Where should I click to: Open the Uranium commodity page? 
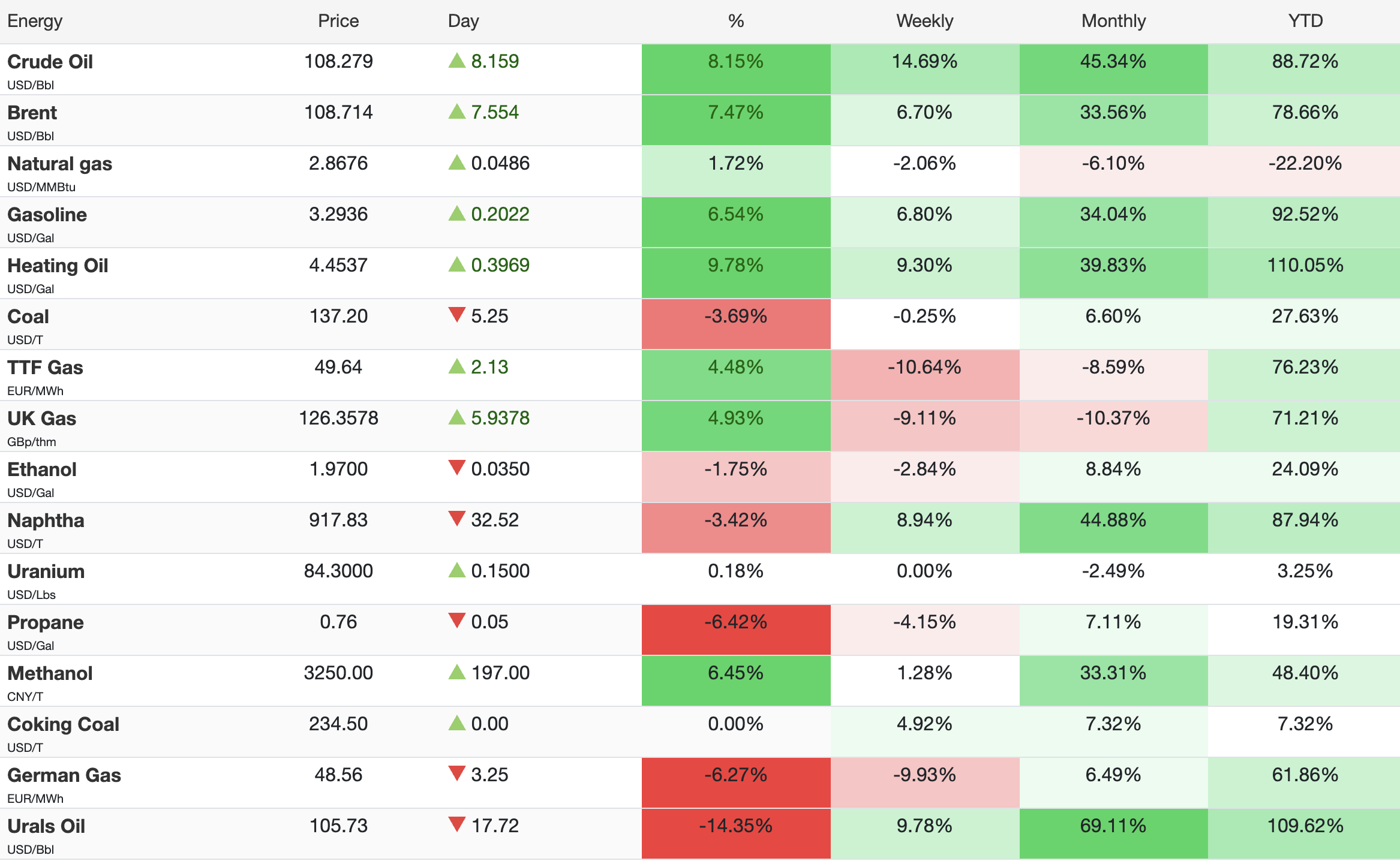[x=46, y=571]
